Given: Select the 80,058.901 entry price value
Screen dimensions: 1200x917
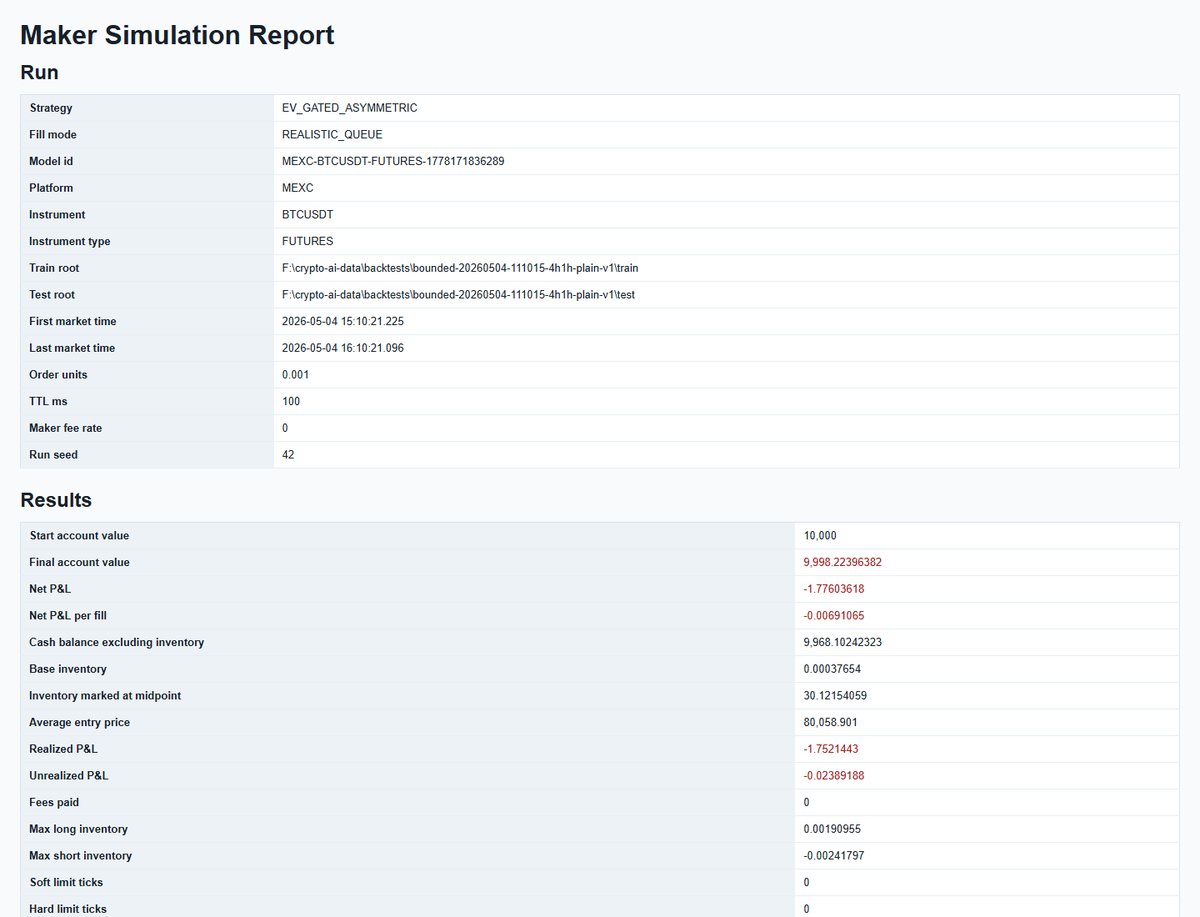Looking at the screenshot, I should click(830, 722).
